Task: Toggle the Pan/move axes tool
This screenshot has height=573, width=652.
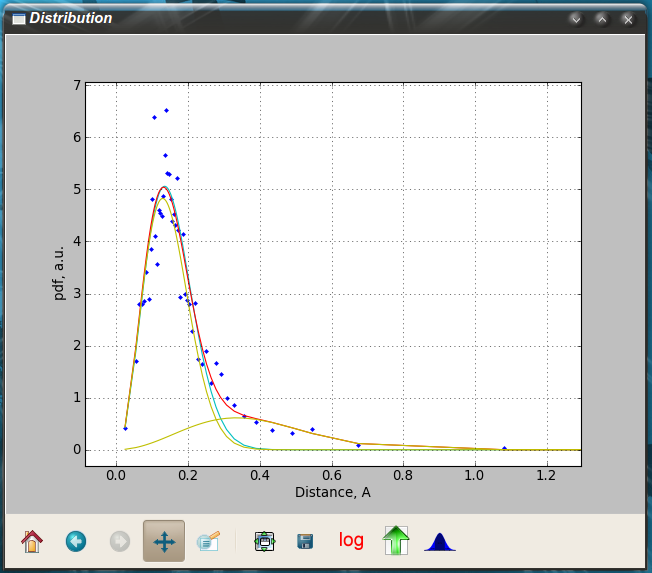Action: pyautogui.click(x=164, y=541)
